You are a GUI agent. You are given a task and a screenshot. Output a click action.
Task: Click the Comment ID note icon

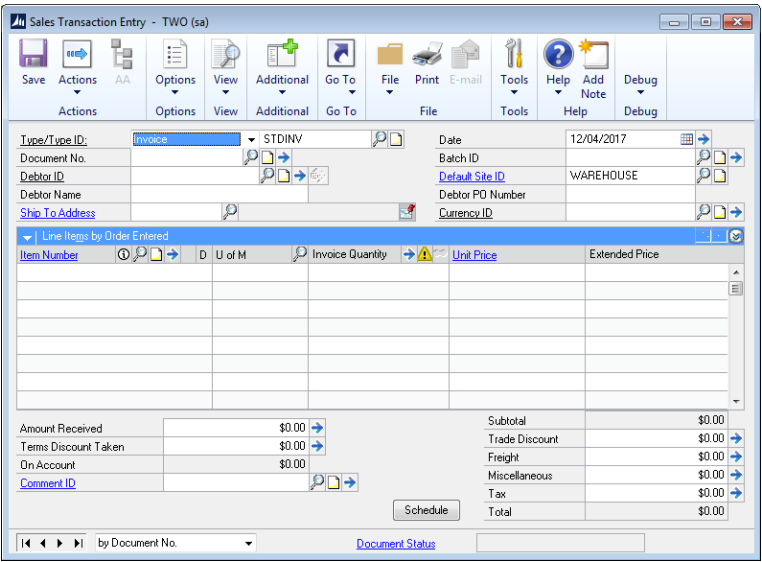(334, 483)
